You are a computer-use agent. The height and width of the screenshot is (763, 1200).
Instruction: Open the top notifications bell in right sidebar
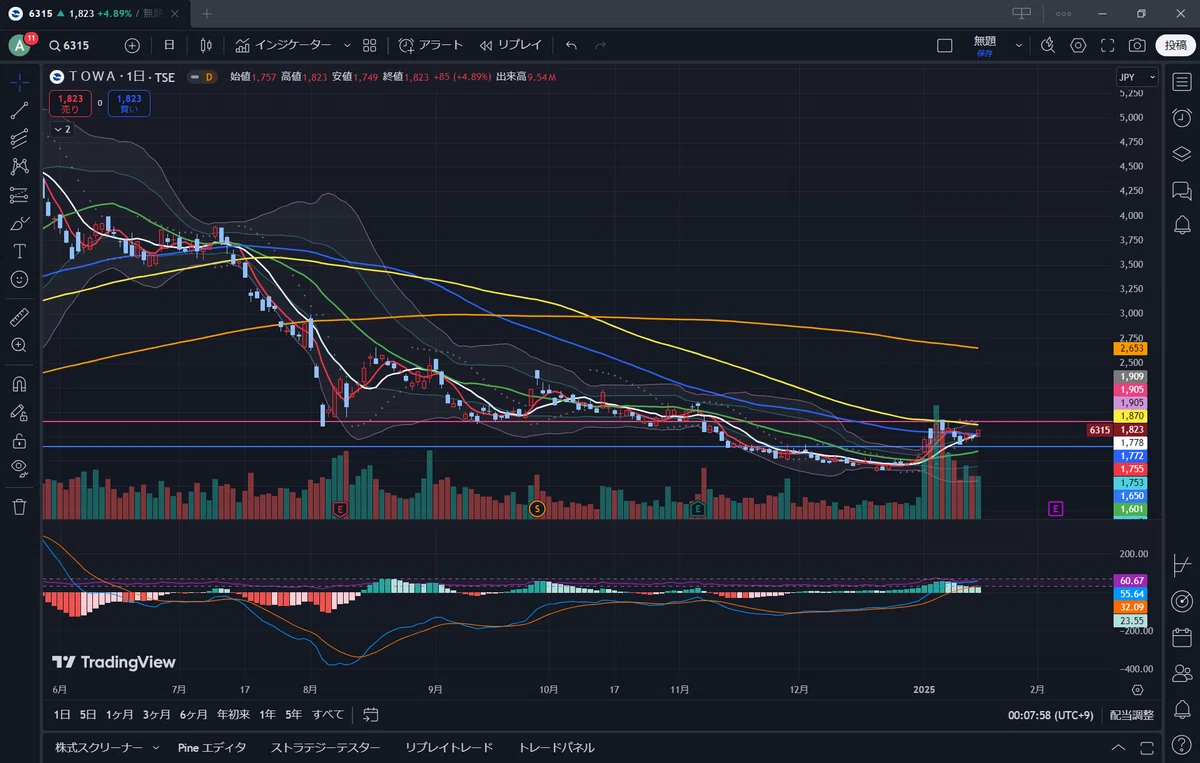(1181, 225)
